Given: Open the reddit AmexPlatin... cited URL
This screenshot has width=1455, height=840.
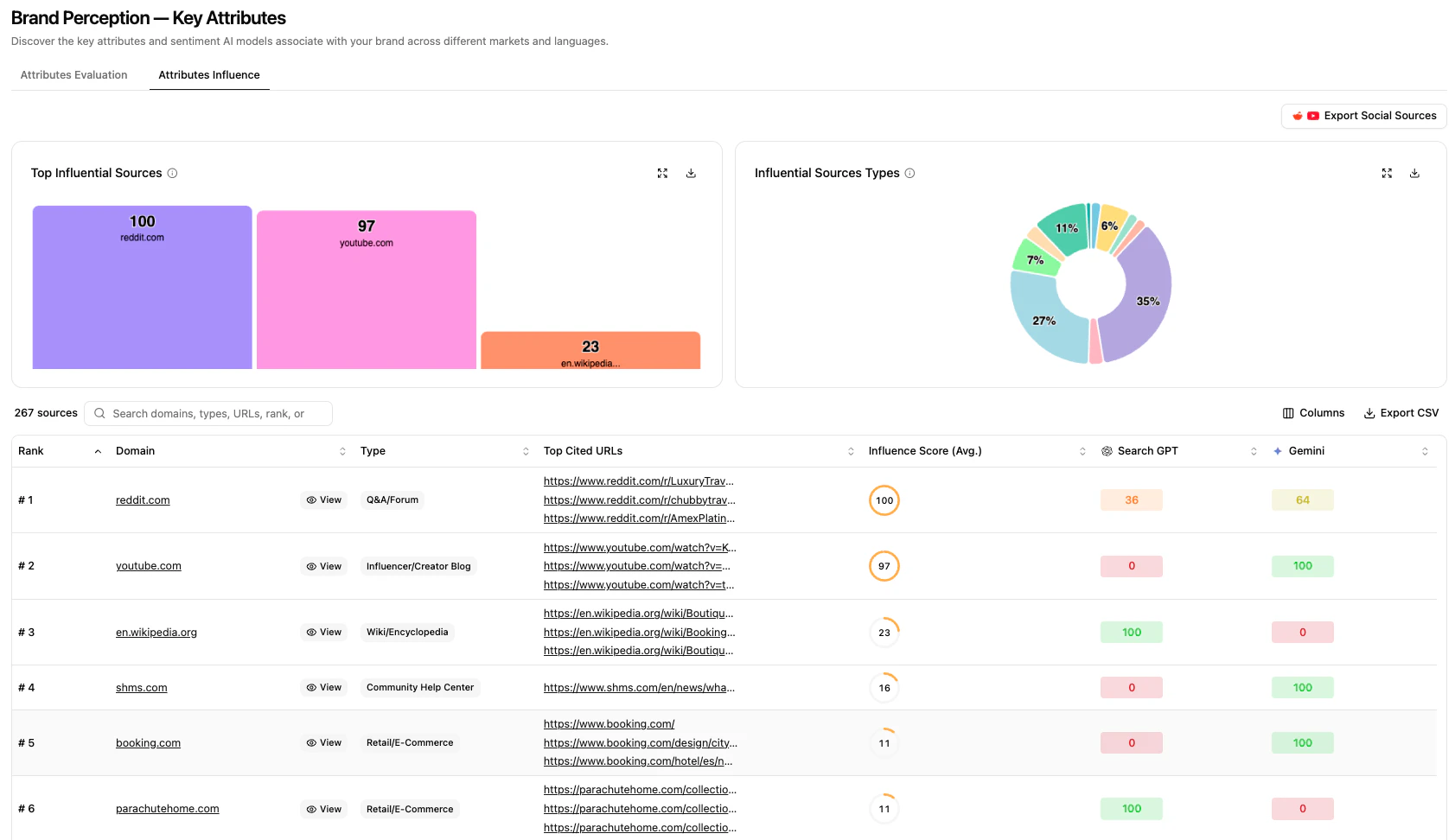Looking at the screenshot, I should 640,519.
